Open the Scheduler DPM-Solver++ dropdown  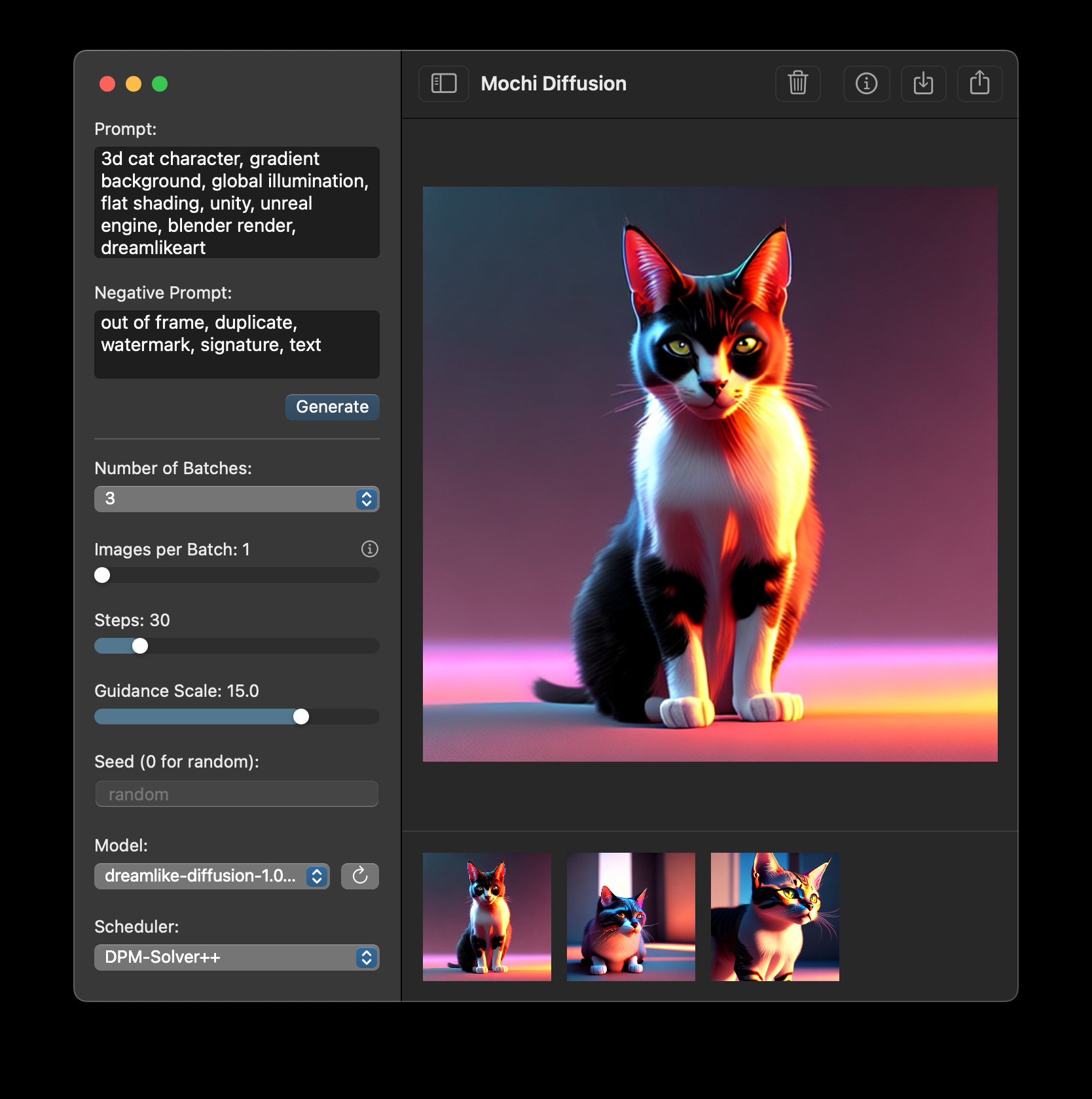click(237, 957)
